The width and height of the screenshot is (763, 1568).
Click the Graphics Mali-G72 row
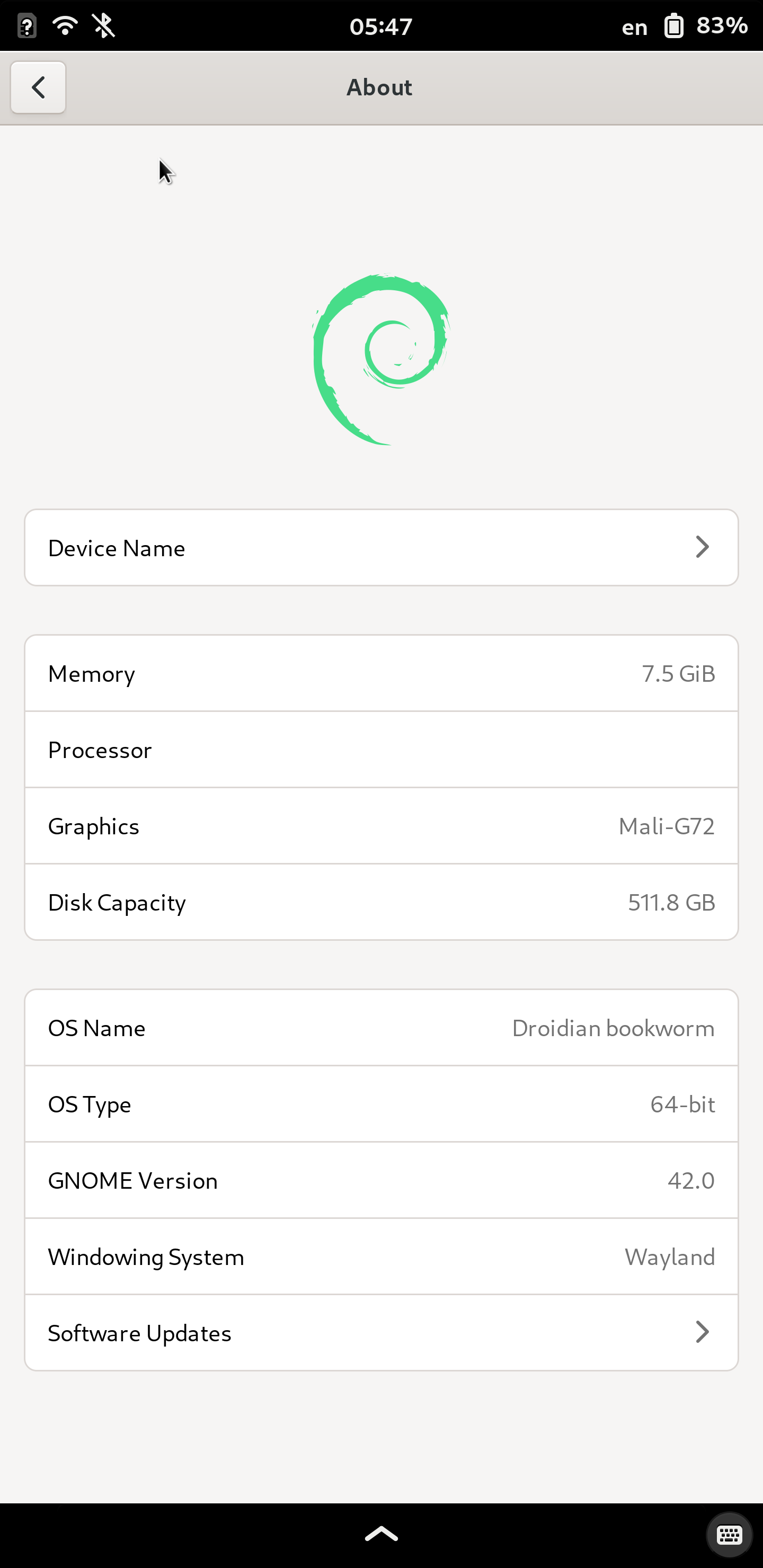[381, 826]
